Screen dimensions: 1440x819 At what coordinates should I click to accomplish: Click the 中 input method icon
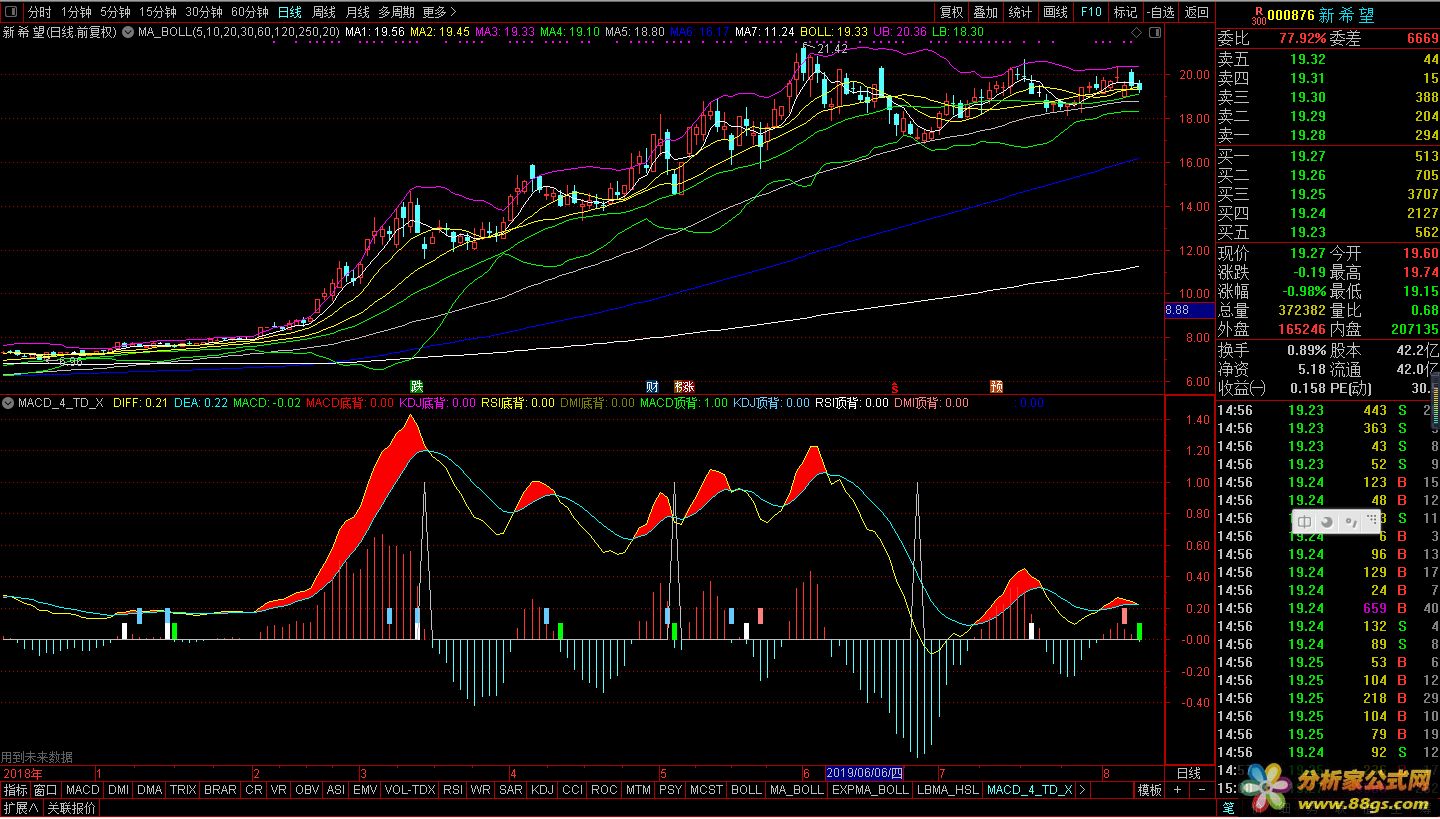[x=1305, y=521]
